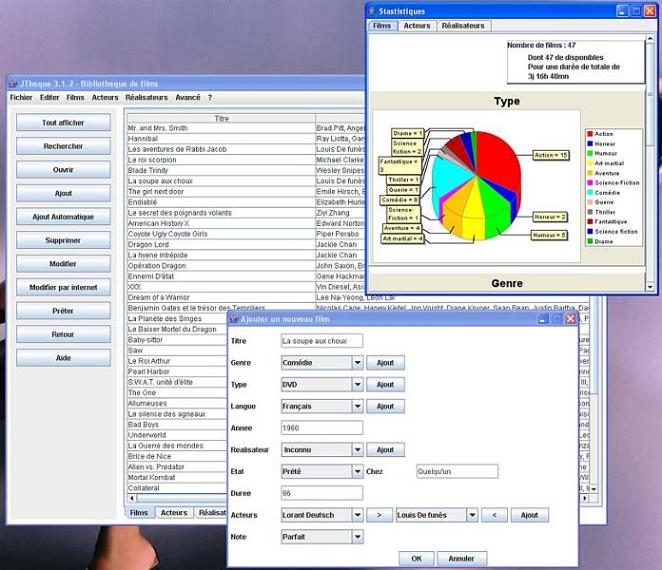662x570 pixels.
Task: Click OK in Ajouter un nouveau film
Action: pyautogui.click(x=416, y=559)
